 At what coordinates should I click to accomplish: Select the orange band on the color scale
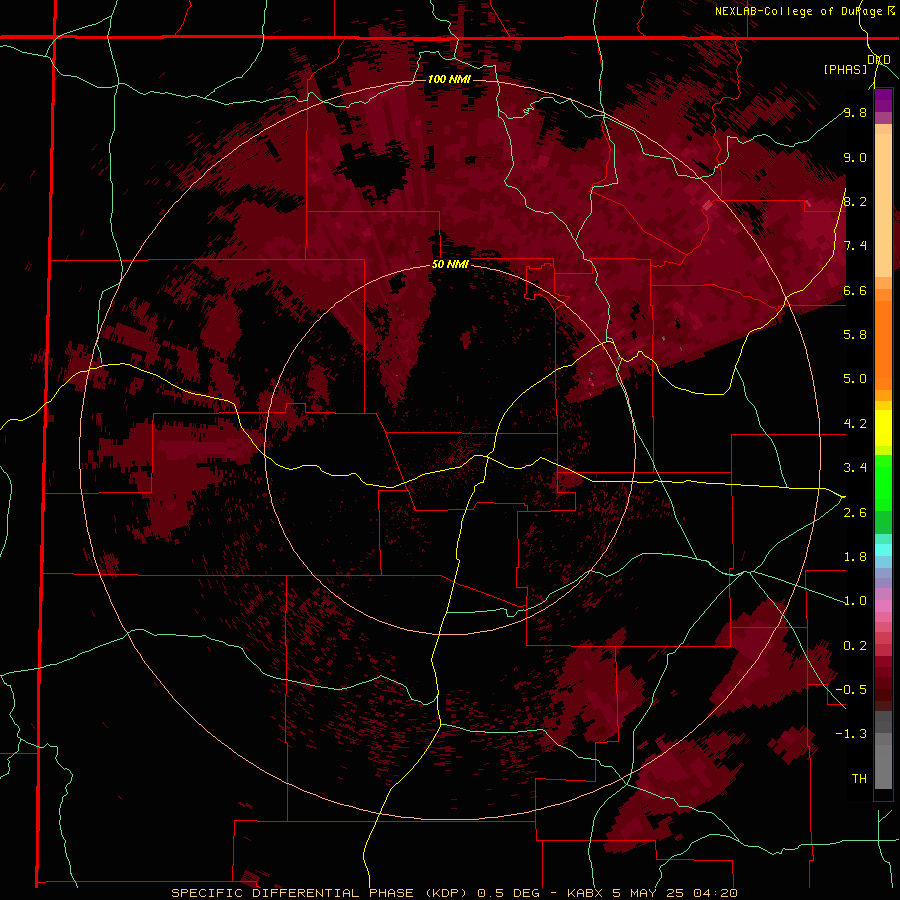(x=883, y=344)
